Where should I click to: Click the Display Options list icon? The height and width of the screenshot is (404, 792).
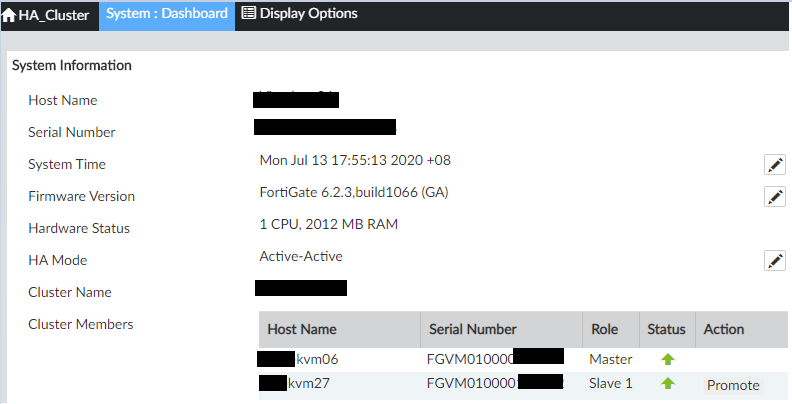click(248, 14)
